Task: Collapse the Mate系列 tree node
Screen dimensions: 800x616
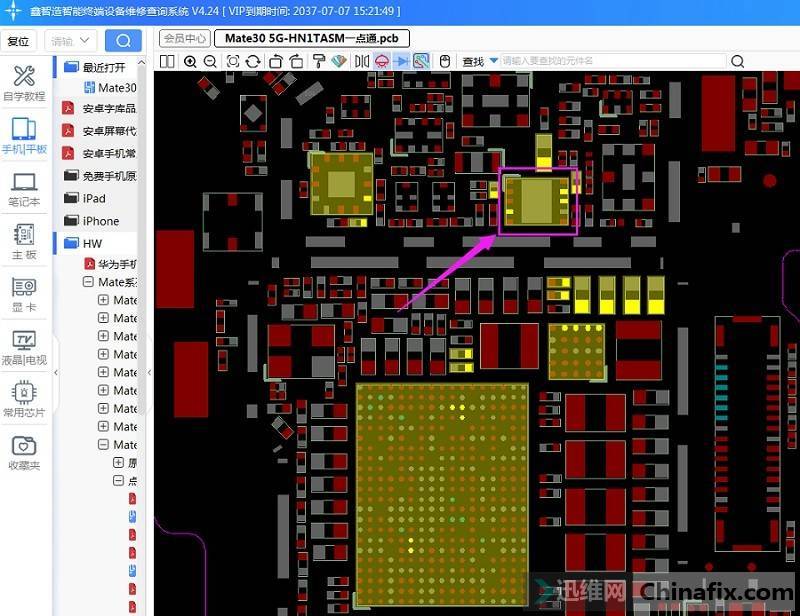Action: click(88, 282)
